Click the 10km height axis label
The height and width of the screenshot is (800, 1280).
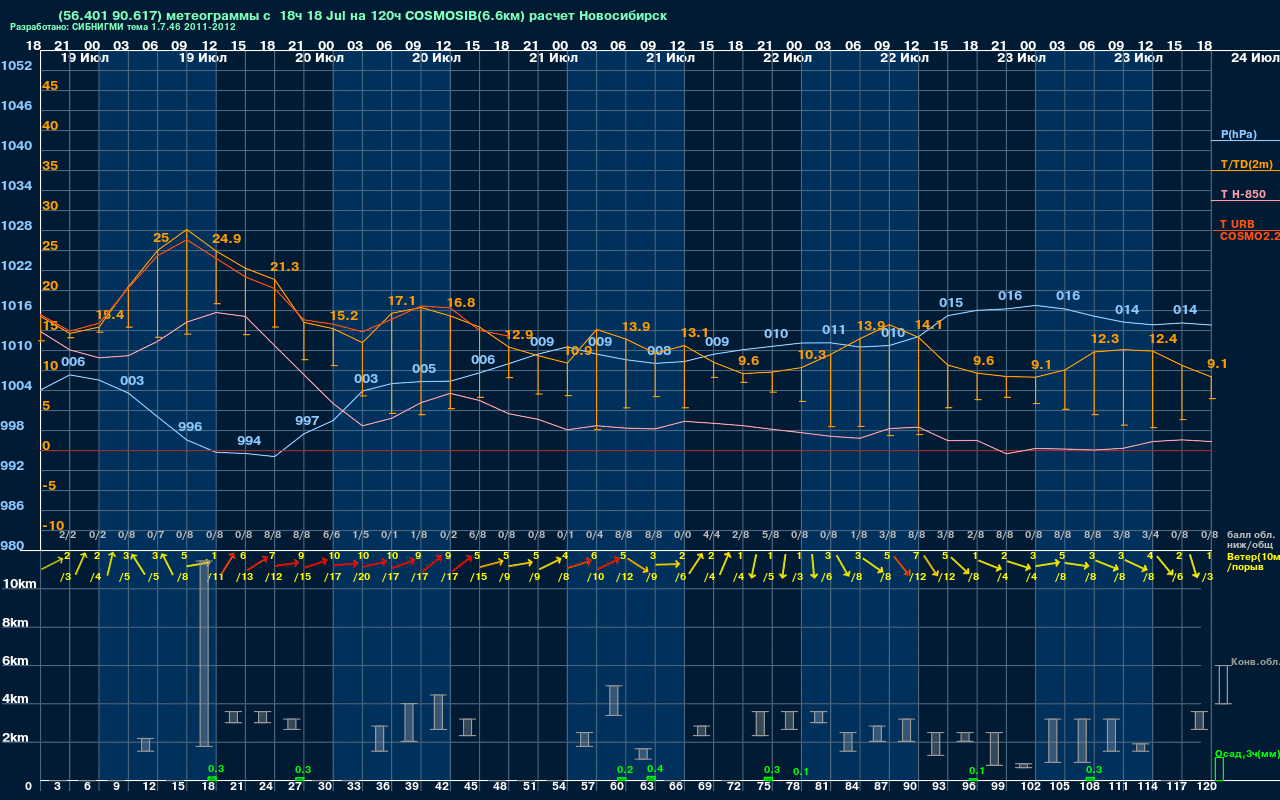tap(19, 583)
